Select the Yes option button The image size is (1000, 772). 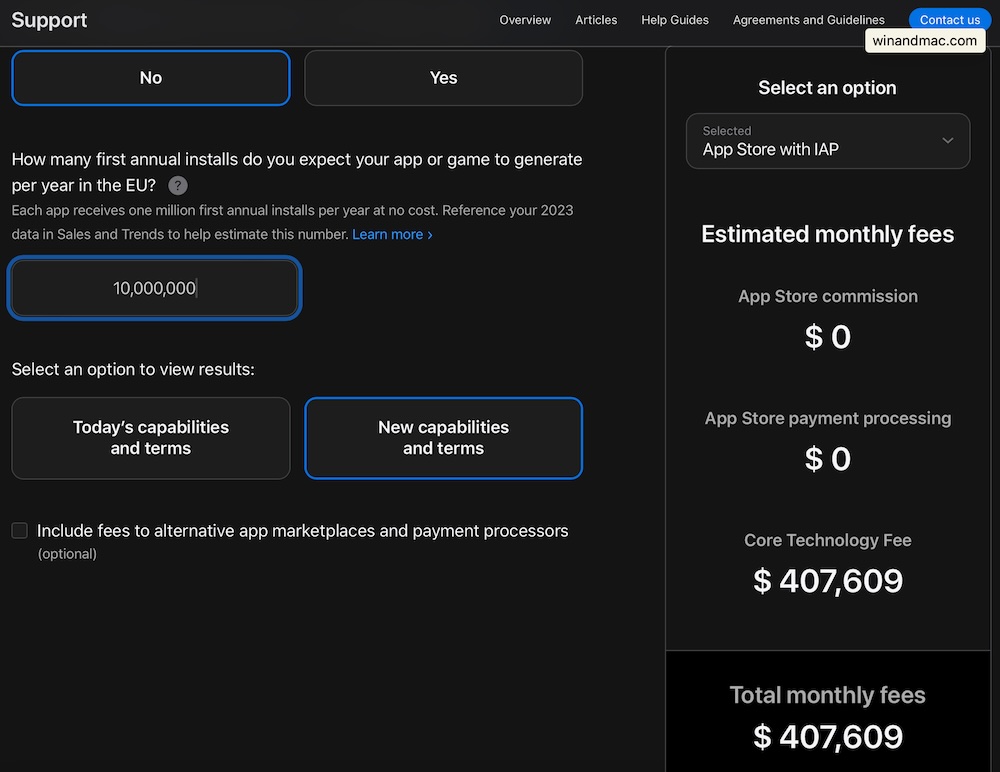[443, 78]
